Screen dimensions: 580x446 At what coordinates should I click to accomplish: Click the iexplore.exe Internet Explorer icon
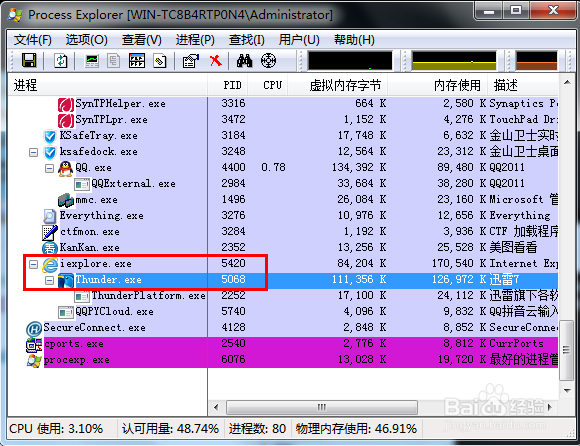[x=50, y=264]
